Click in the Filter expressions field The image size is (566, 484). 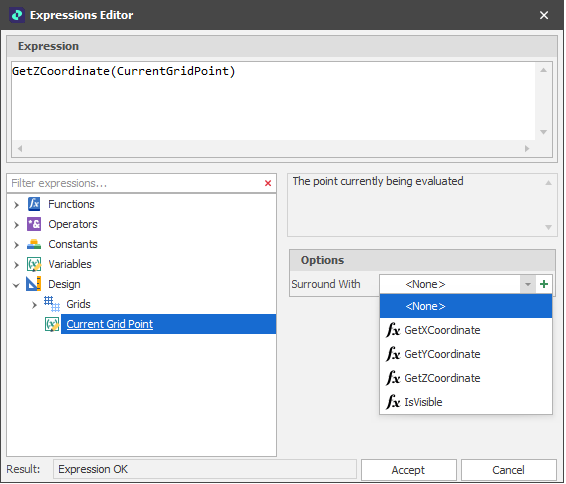tap(135, 183)
